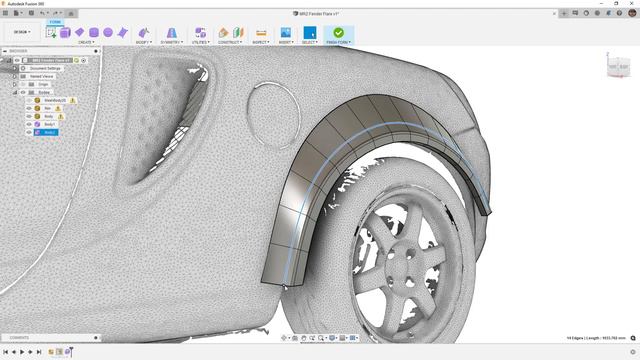
Task: Open the SELECT dropdown menu
Action: [310, 42]
